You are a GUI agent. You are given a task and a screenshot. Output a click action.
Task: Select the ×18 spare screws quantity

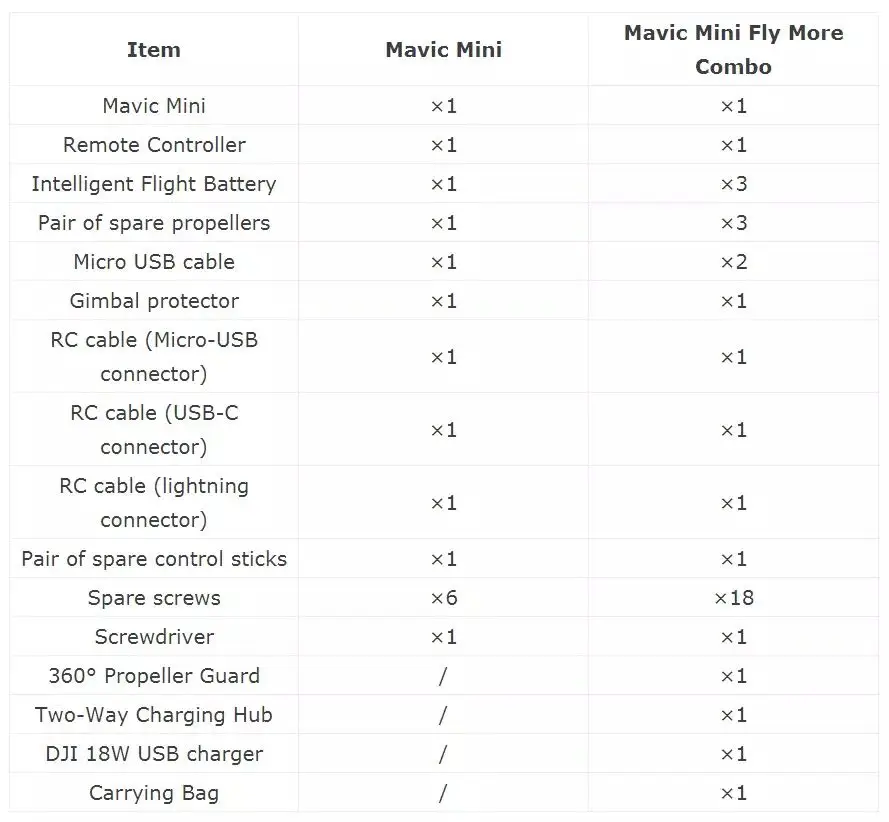(733, 598)
